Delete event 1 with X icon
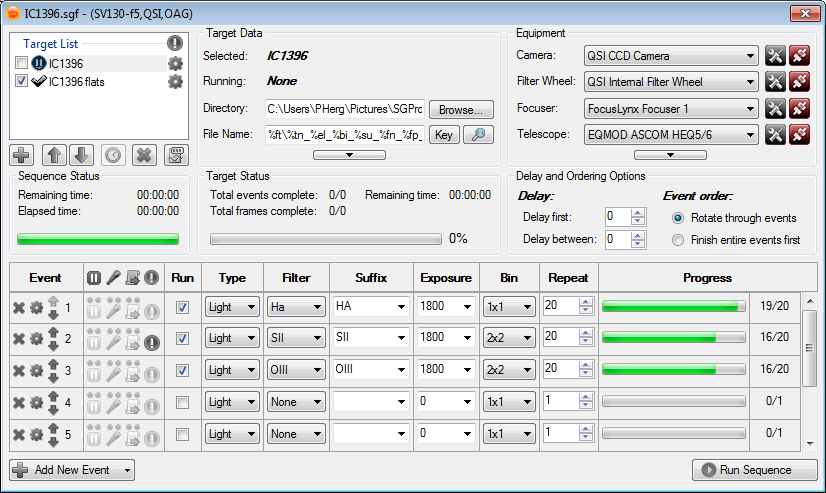 (19, 308)
